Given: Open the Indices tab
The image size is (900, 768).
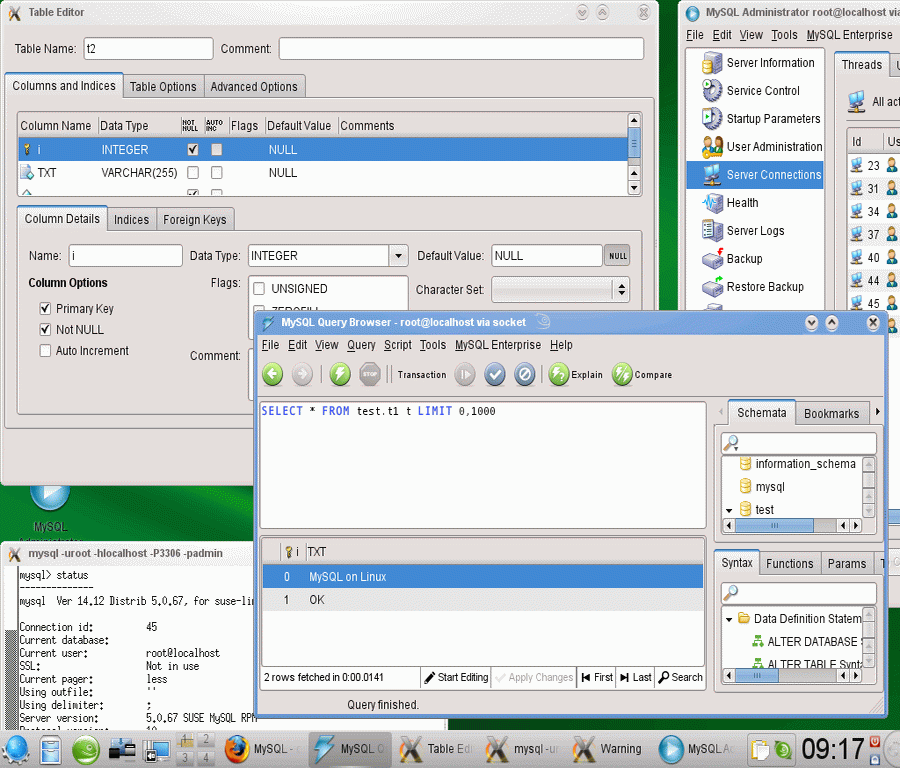Looking at the screenshot, I should 131,219.
